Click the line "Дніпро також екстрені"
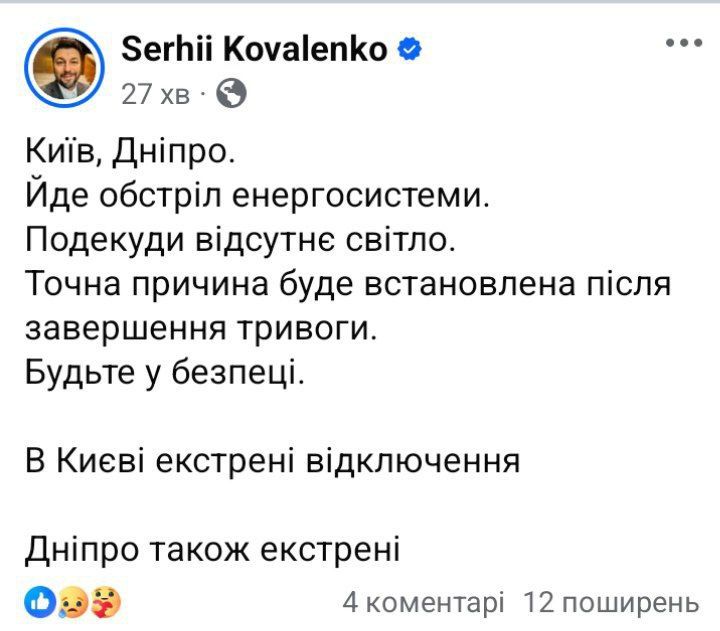This screenshot has width=720, height=631. [x=211, y=550]
